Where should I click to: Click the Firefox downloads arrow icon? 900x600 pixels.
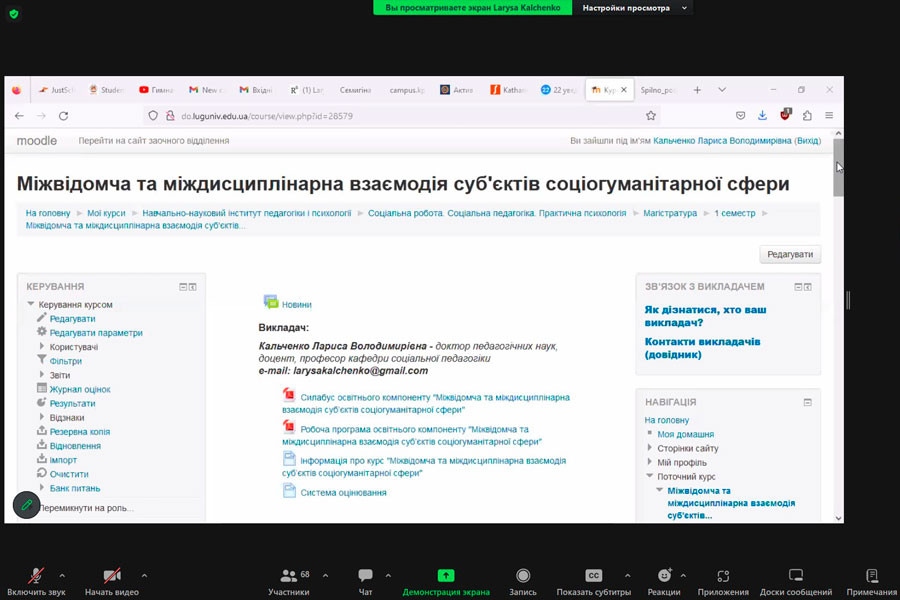762,116
